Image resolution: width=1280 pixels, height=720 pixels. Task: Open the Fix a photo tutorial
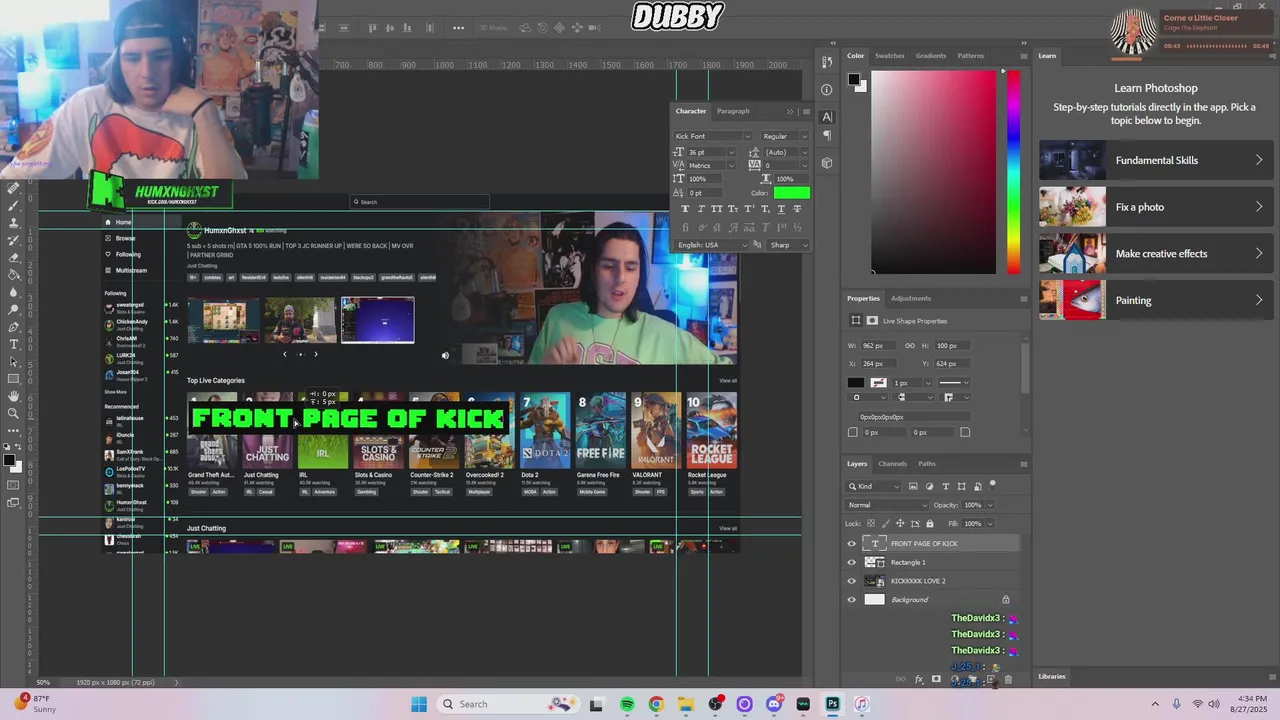pyautogui.click(x=1156, y=207)
